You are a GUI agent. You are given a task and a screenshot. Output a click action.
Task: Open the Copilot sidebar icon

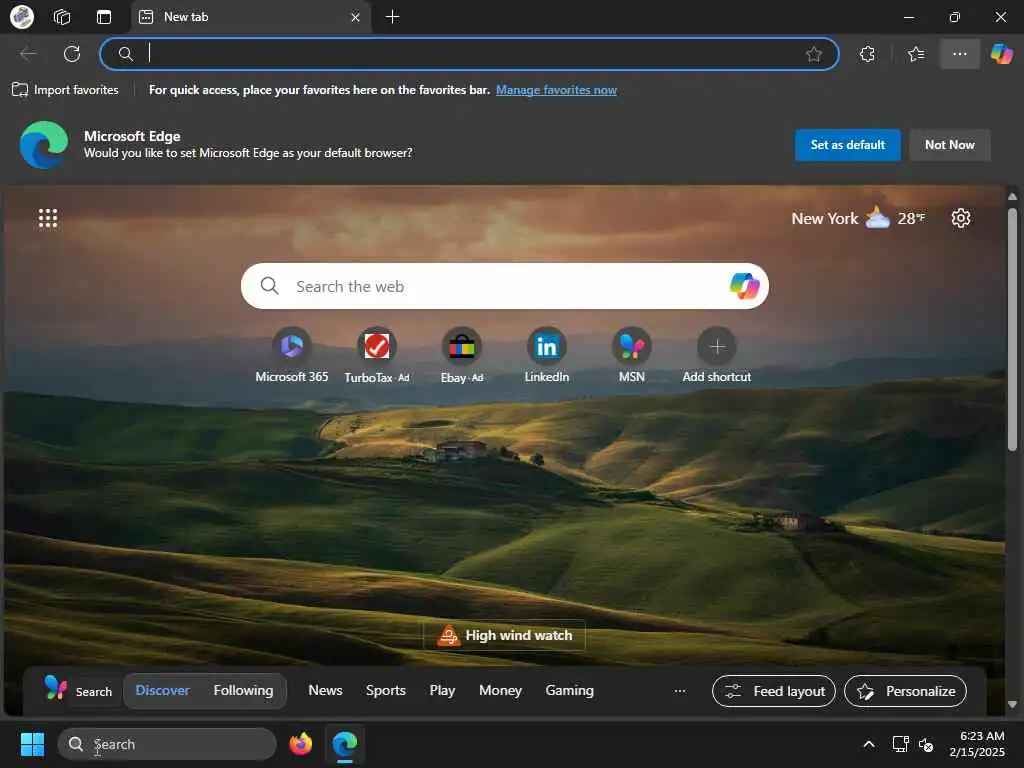click(x=1001, y=54)
